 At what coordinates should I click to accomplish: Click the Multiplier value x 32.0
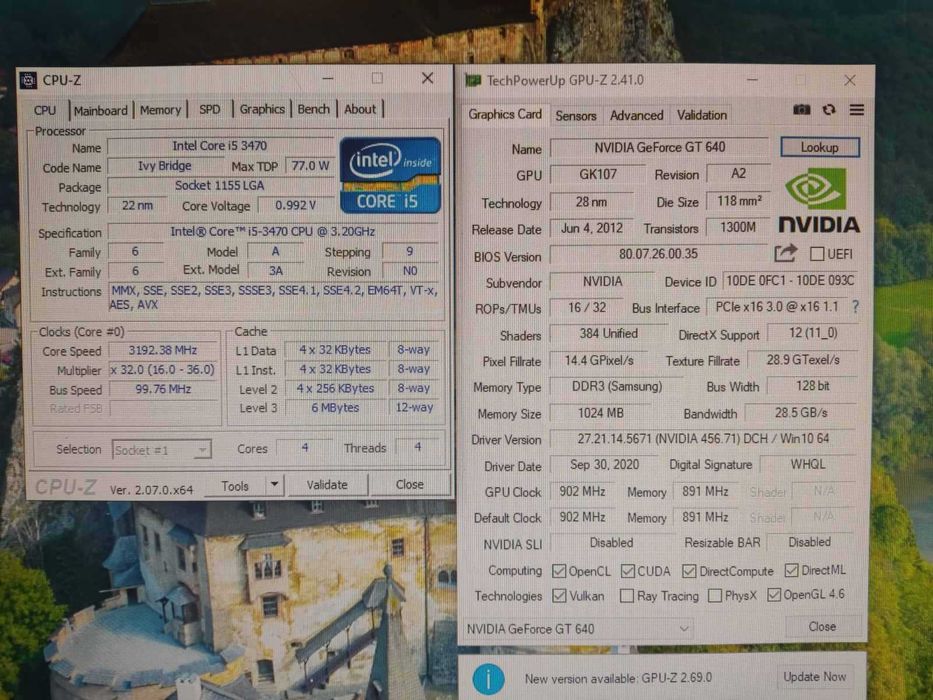162,370
